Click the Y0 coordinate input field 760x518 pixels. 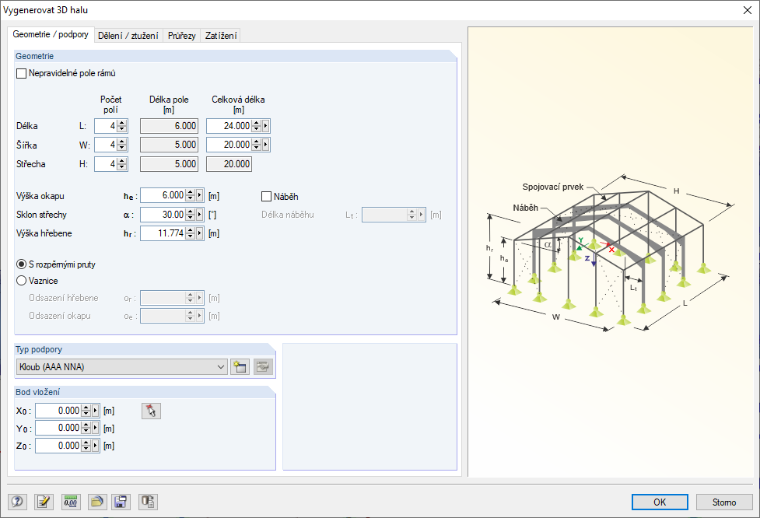coord(58,428)
